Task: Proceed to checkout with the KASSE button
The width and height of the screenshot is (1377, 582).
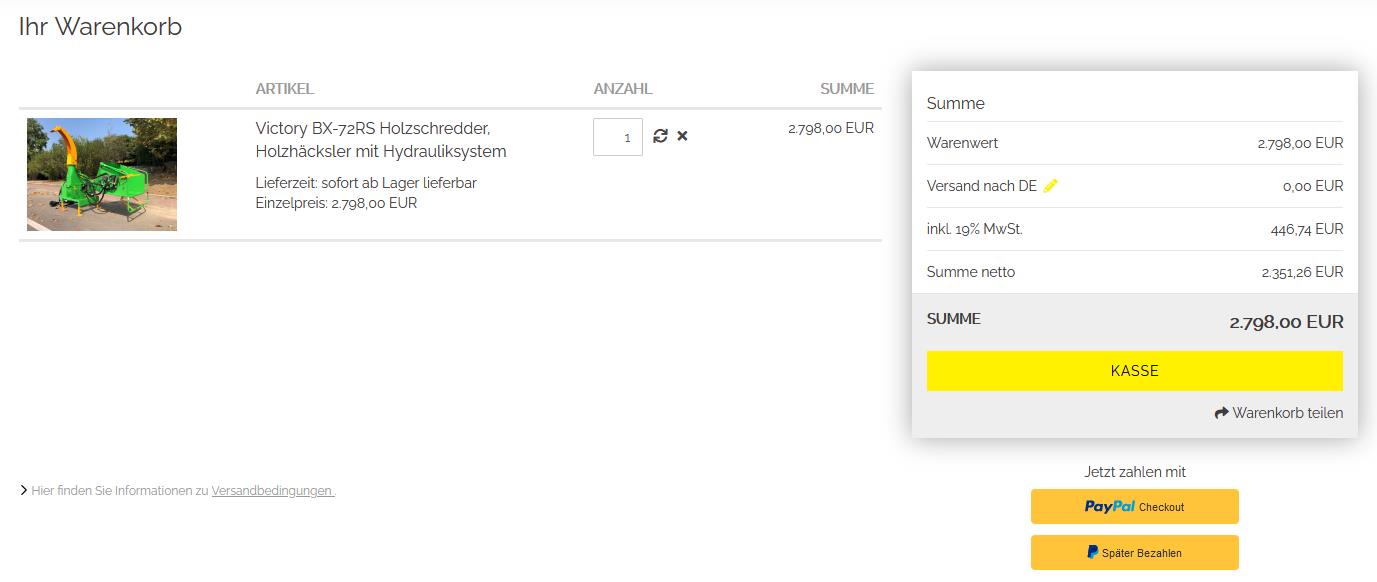Action: point(1134,371)
